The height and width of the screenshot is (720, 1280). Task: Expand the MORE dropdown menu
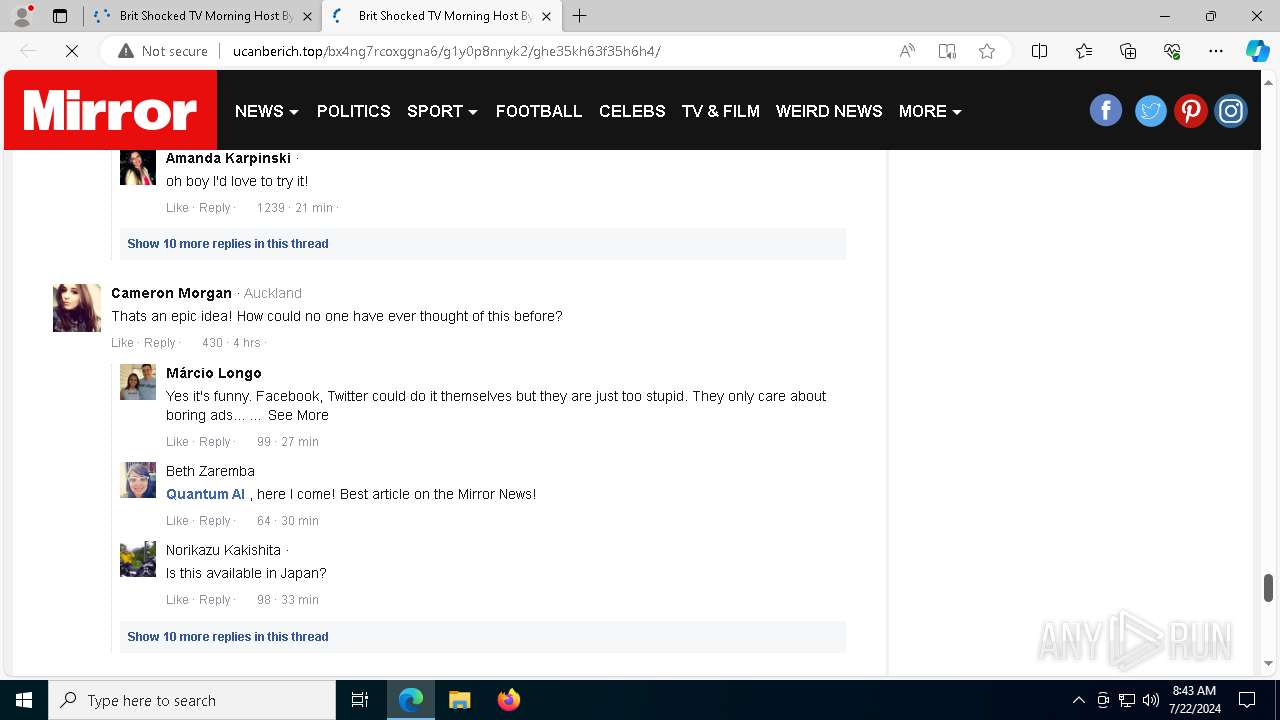tap(930, 111)
